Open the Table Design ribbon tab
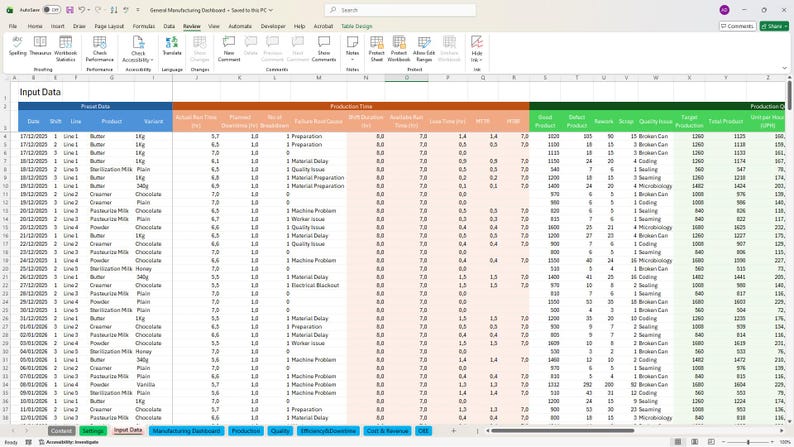 356,26
